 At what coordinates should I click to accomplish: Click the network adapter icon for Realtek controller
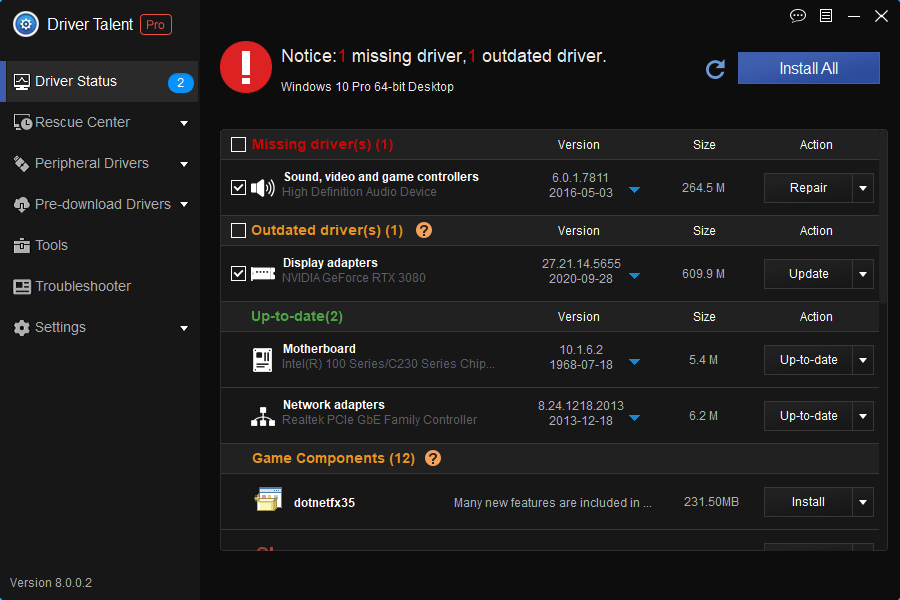263,417
